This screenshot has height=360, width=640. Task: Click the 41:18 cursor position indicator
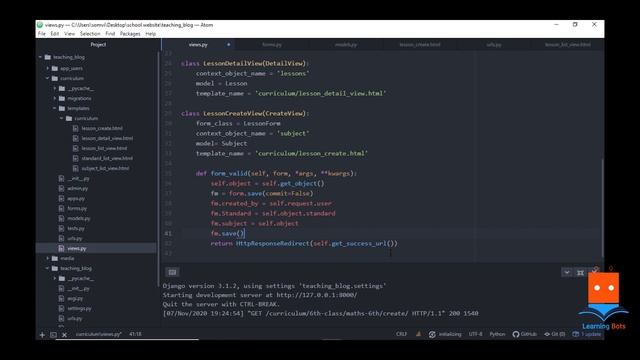click(135, 334)
